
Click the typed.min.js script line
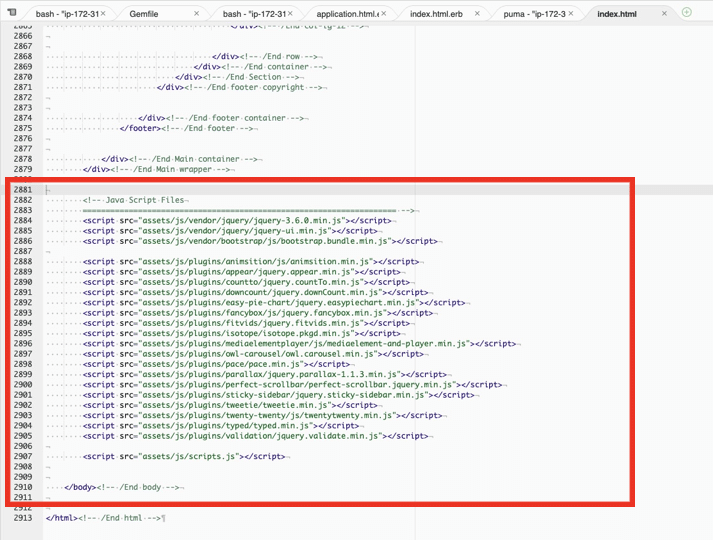pos(221,426)
